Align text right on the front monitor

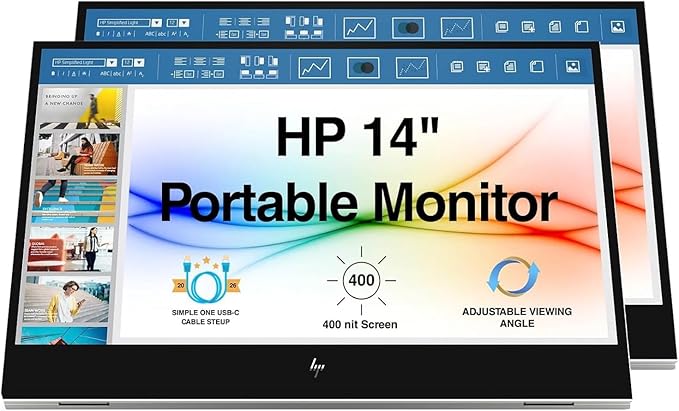pos(218,61)
